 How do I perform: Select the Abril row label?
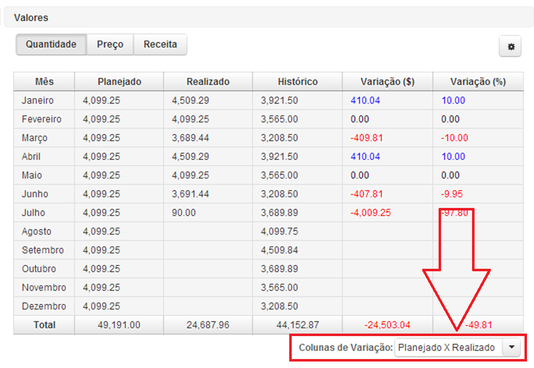31,157
